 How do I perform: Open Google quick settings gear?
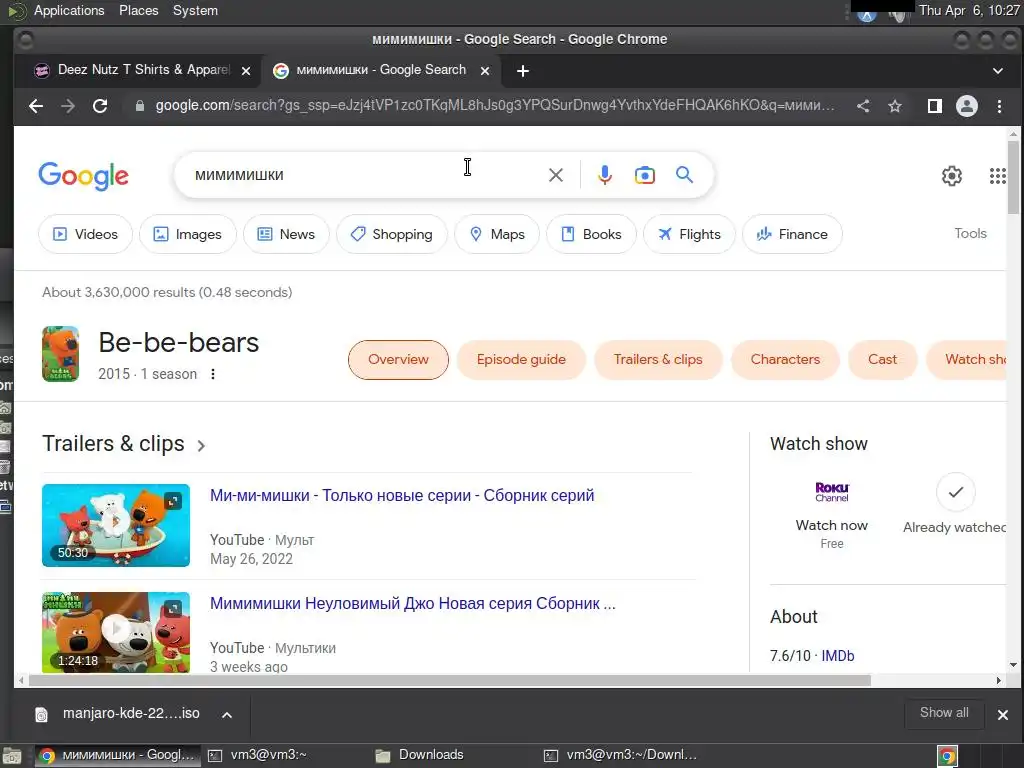click(952, 175)
